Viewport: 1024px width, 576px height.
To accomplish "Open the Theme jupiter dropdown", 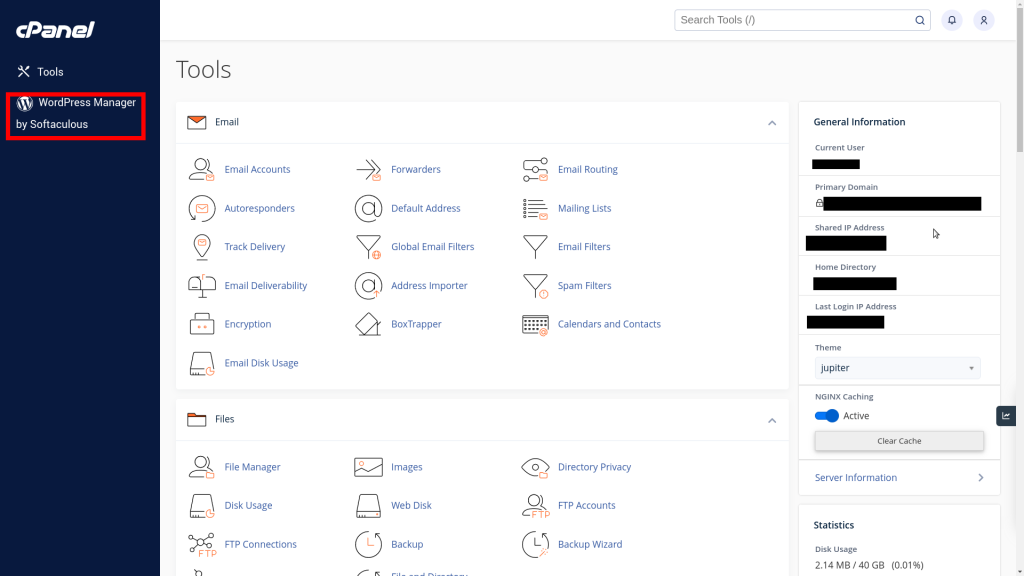I will coord(897,368).
